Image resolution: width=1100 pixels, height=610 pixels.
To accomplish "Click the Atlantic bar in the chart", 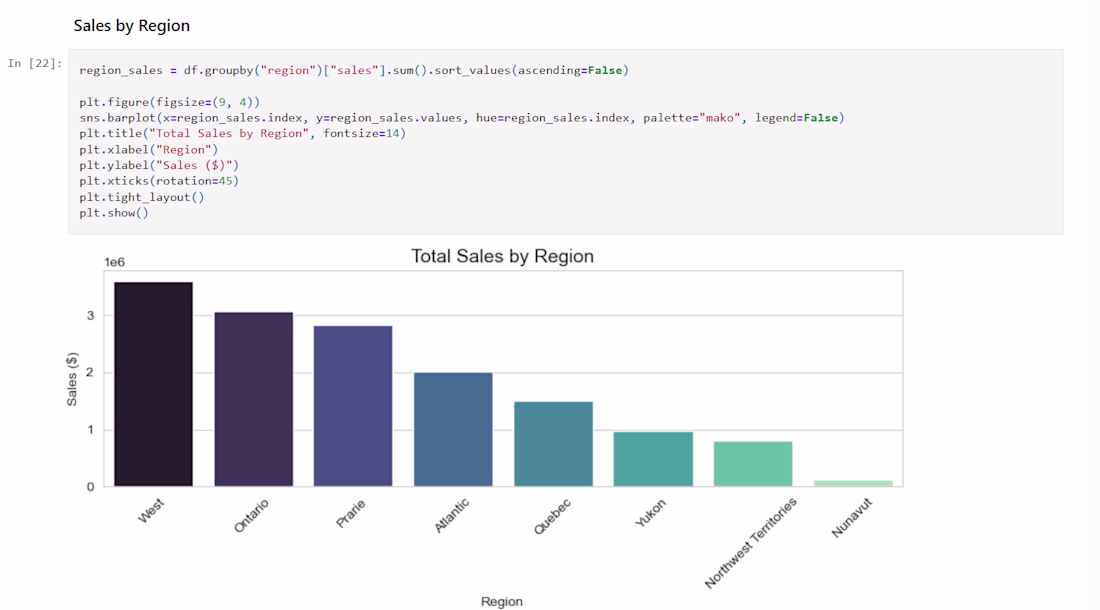I will (453, 430).
